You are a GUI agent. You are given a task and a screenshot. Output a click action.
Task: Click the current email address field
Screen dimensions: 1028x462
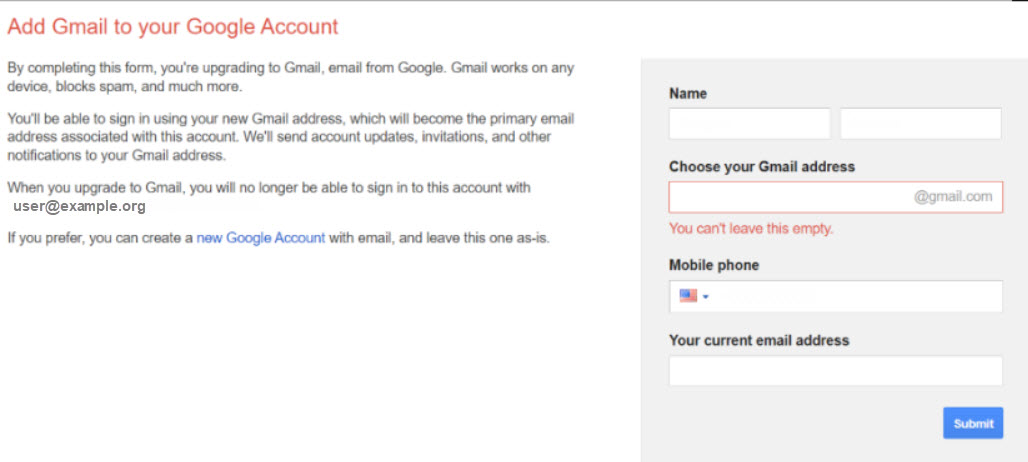click(x=835, y=371)
